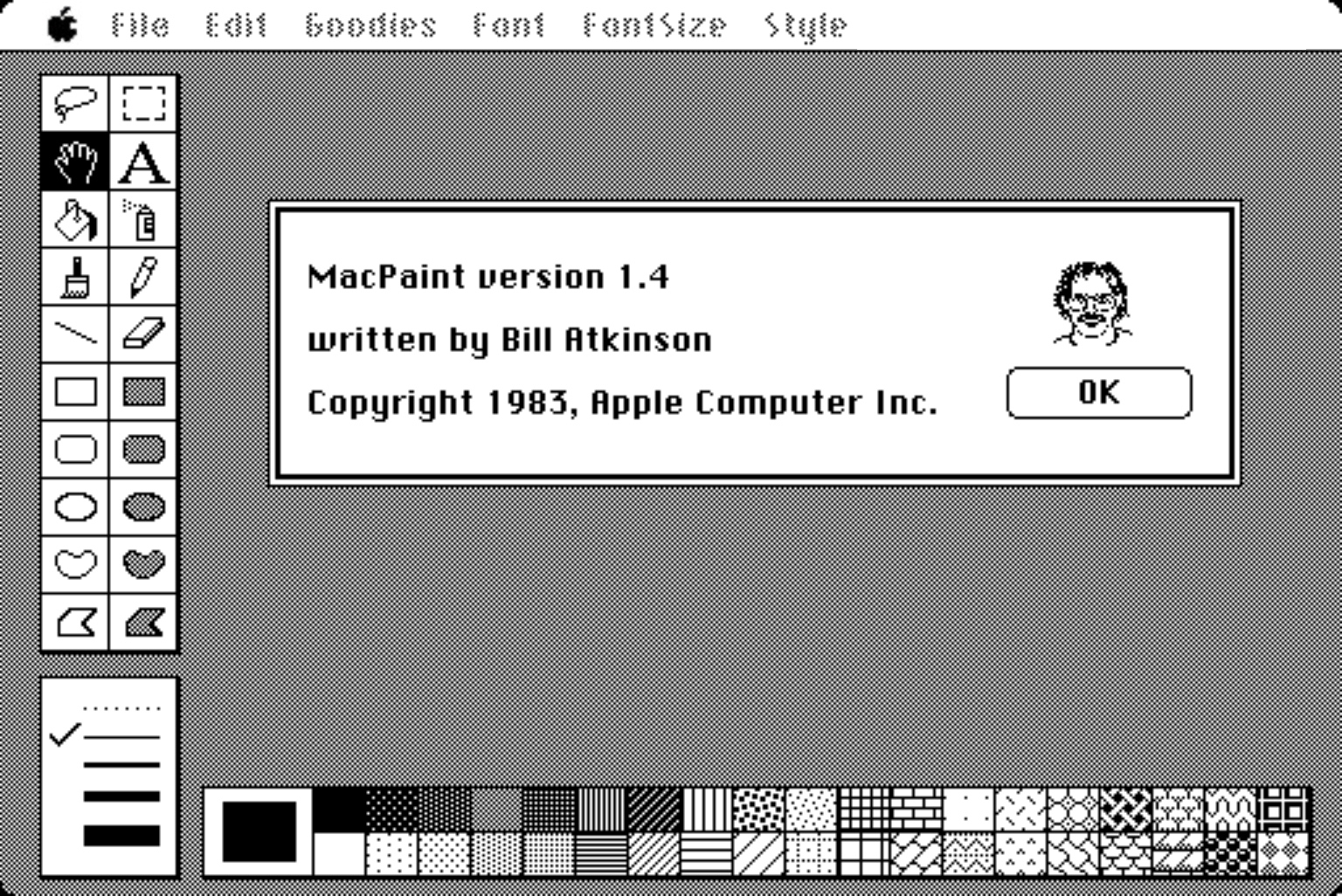Open the Goodies menu
The height and width of the screenshot is (896, 1342).
click(370, 25)
